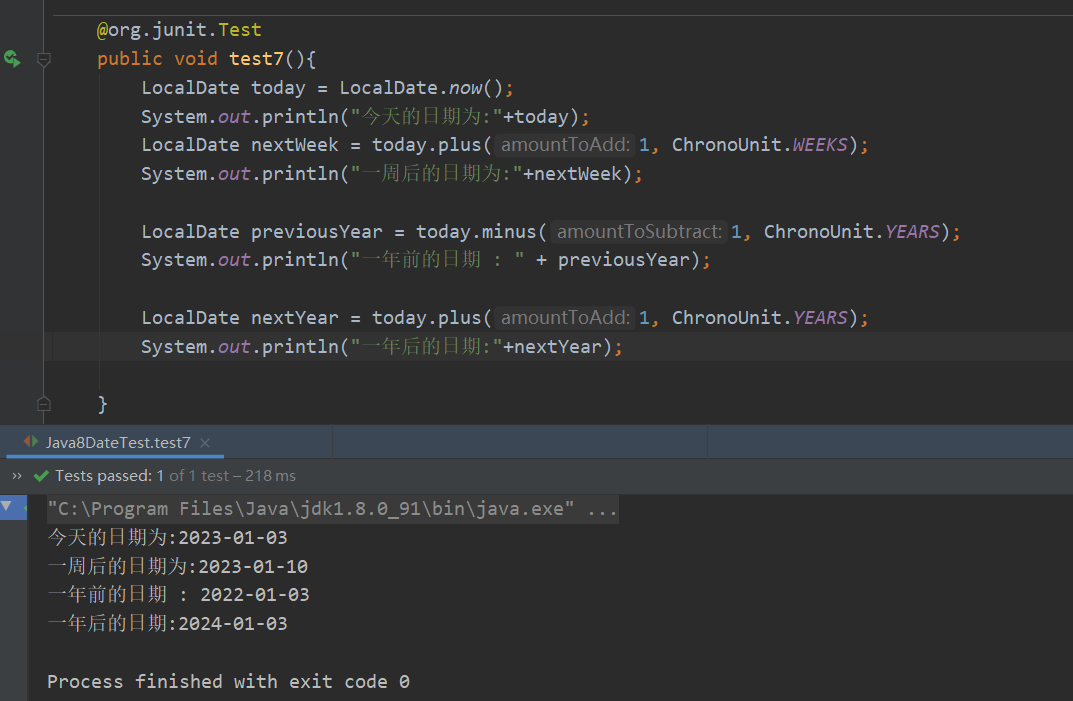Screen dimensions: 1073x701
Task: Click the java.exe command line in console
Action: [x=333, y=509]
